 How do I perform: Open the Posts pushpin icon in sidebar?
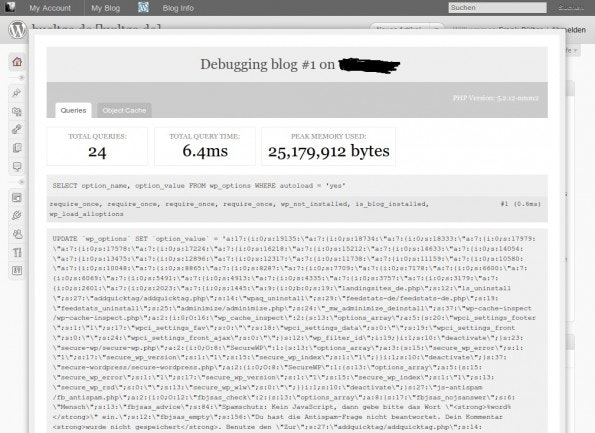[x=17, y=93]
